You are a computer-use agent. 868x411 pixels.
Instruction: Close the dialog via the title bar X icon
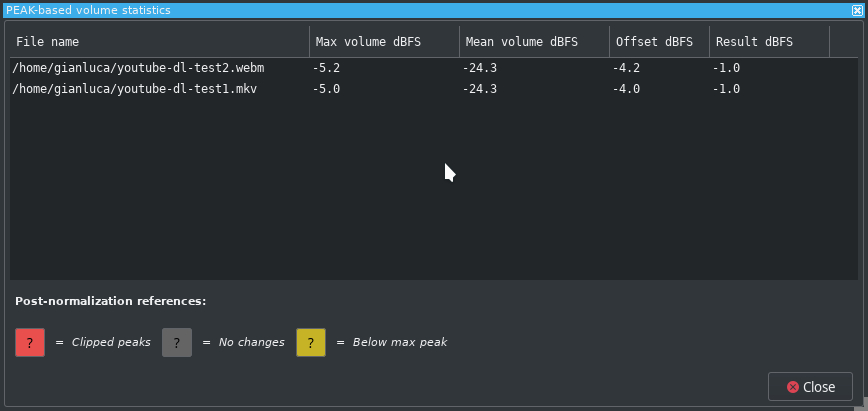857,10
